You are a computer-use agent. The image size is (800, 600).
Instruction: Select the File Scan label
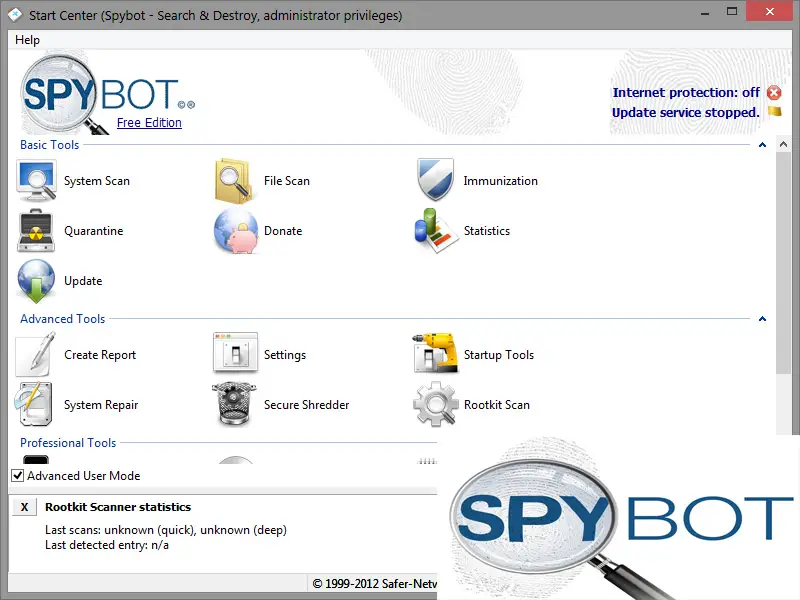287,181
